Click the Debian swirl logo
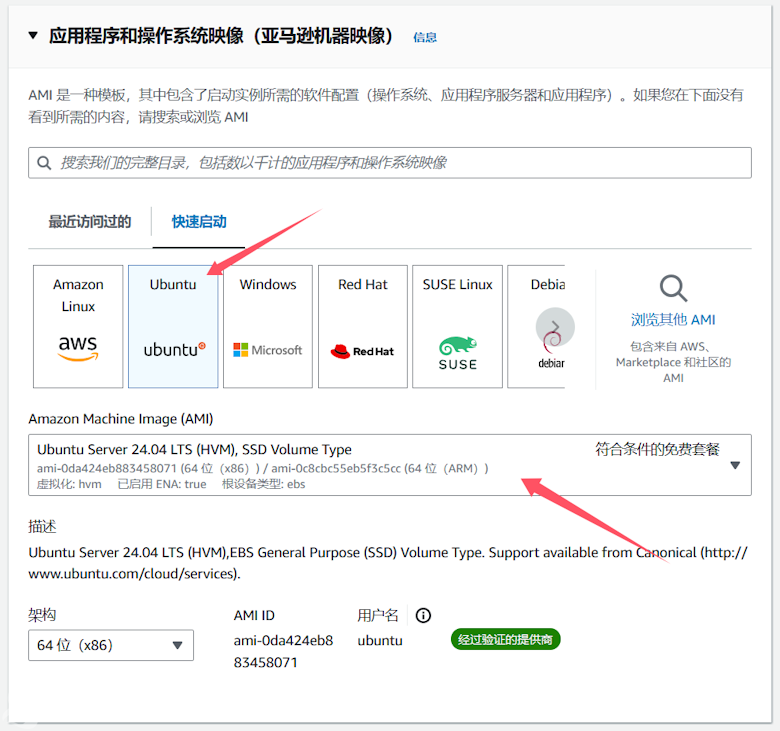The image size is (780, 731). 551,343
